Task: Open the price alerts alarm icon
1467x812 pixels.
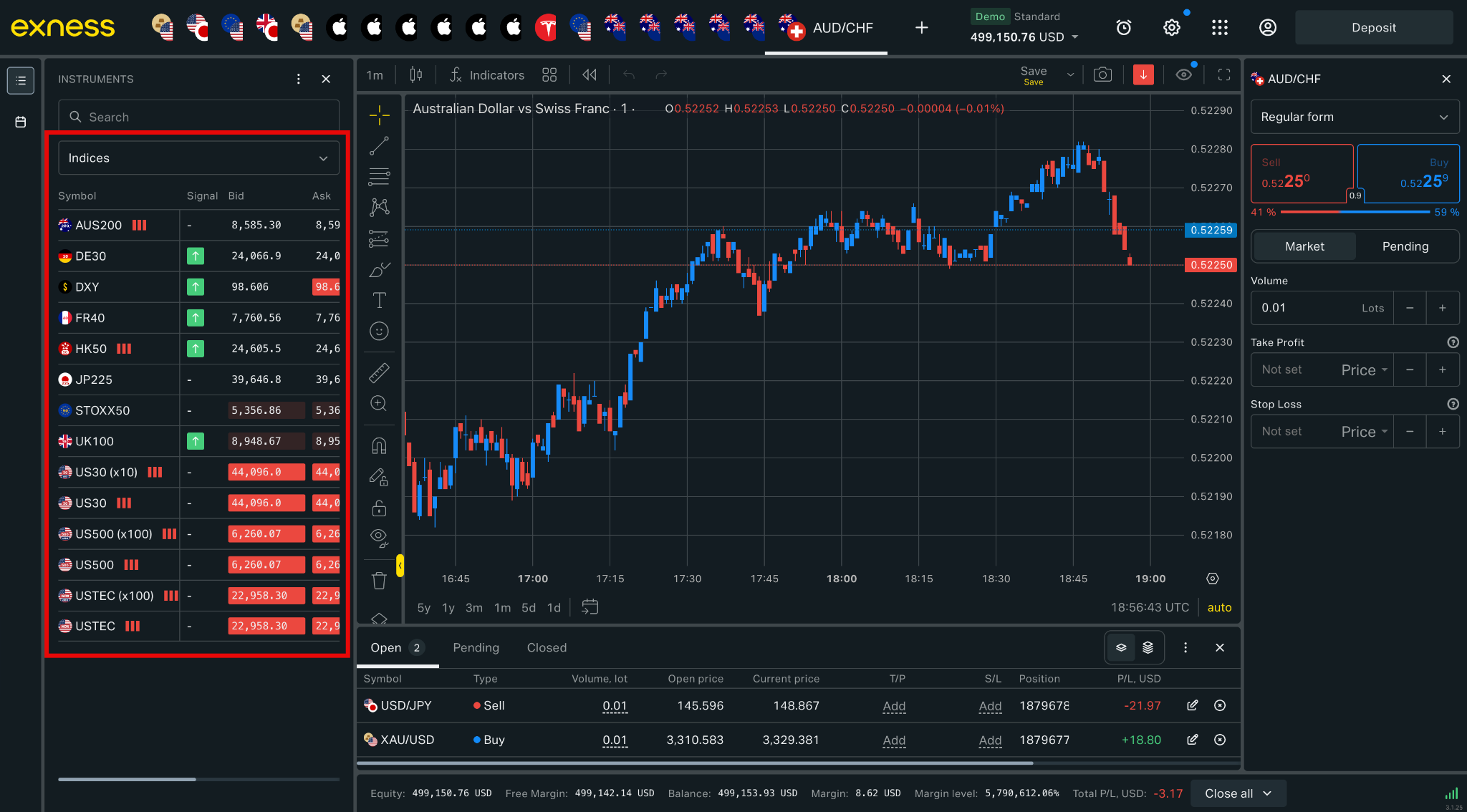Action: click(1124, 27)
